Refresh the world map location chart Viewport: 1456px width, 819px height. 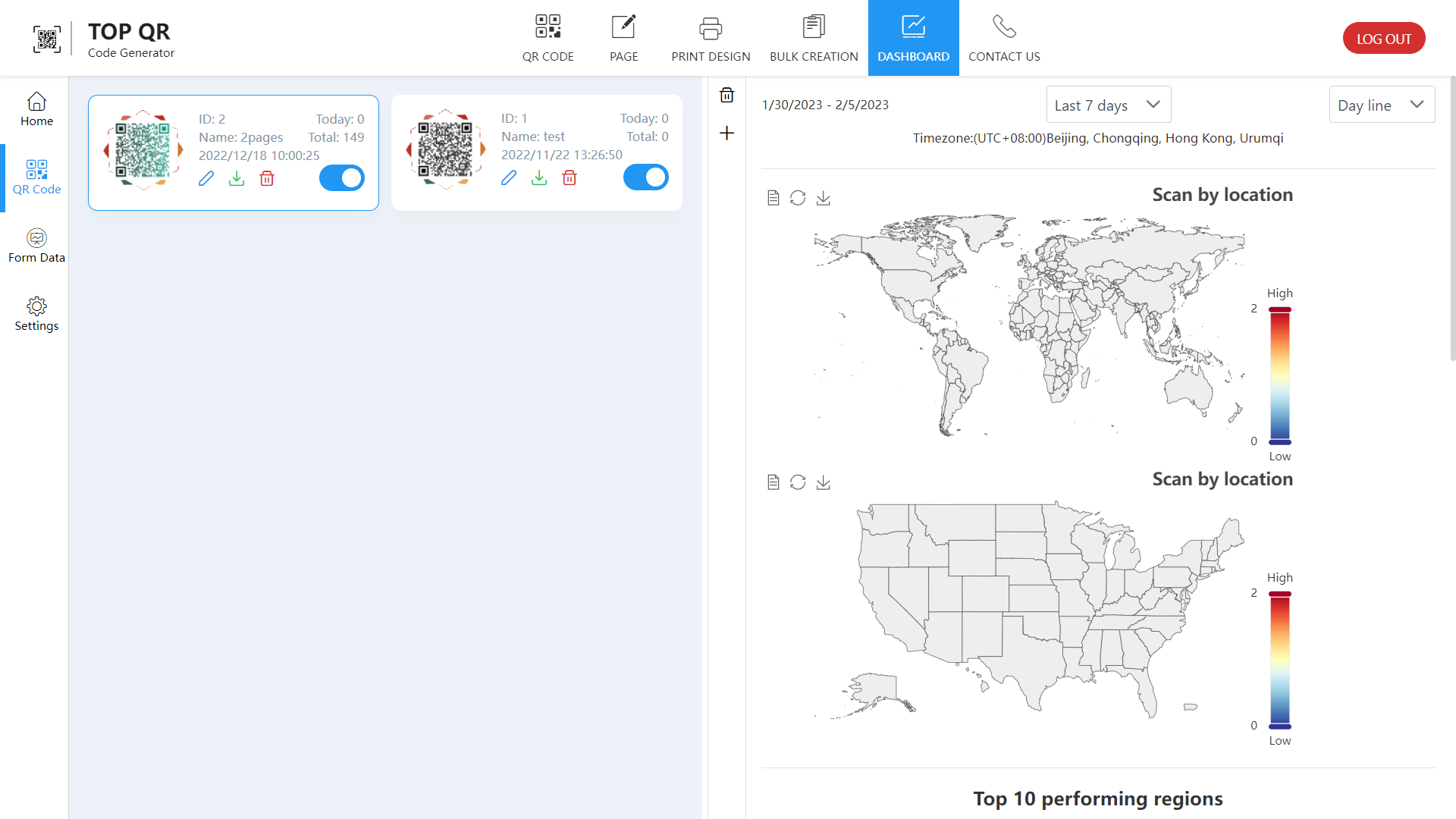[x=798, y=198]
